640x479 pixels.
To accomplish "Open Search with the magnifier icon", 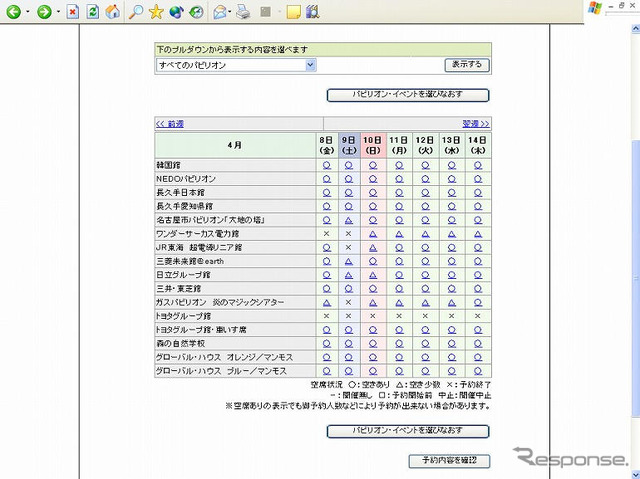I will pos(136,12).
